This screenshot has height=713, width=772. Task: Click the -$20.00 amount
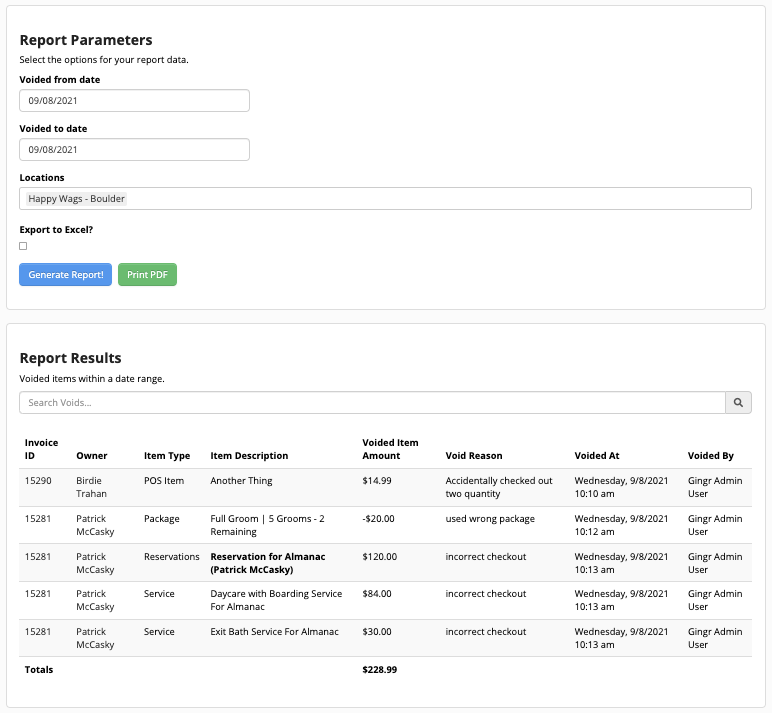pos(378,519)
